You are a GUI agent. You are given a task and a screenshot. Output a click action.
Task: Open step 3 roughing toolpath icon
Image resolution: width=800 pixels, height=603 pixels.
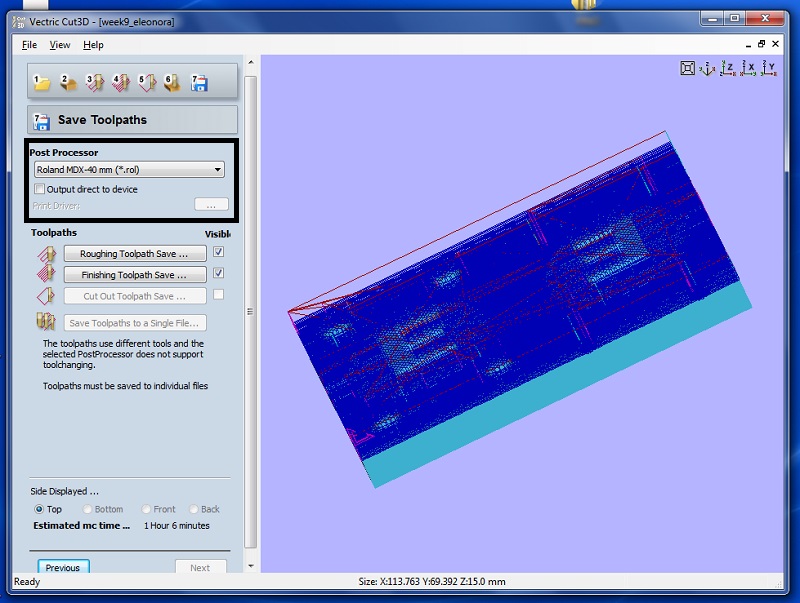pos(94,82)
